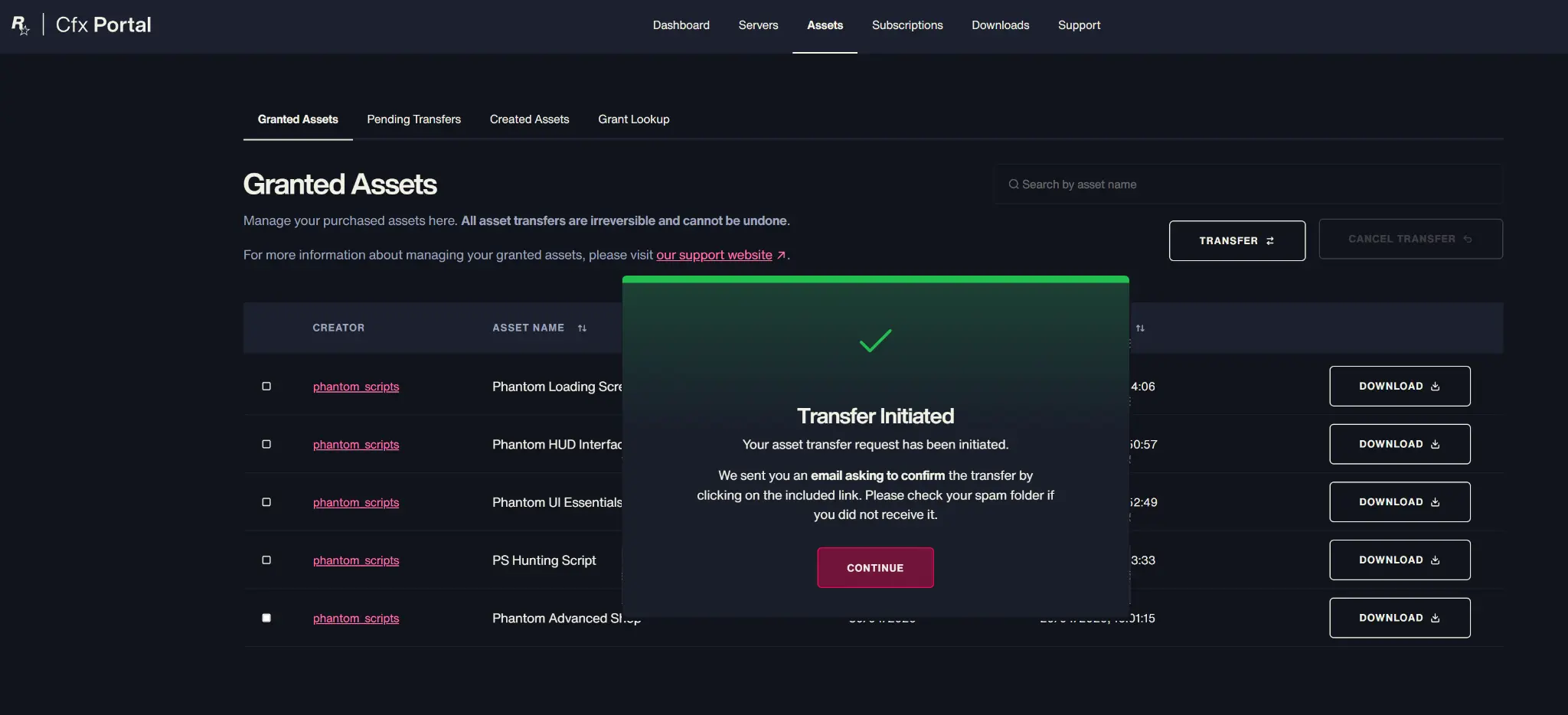This screenshot has height=715, width=1568.
Task: Click the Cancel Transfer button
Action: click(x=1410, y=239)
